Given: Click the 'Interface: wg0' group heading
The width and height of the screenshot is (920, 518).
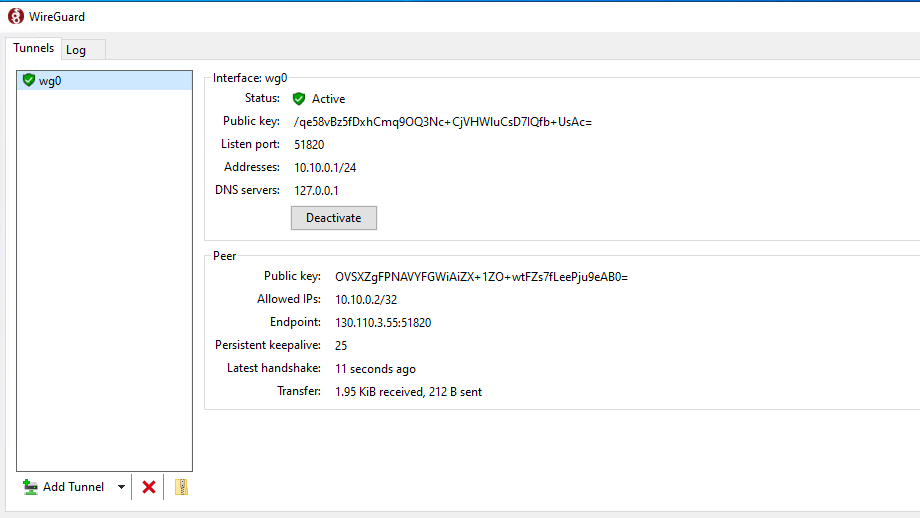Looking at the screenshot, I should [x=250, y=78].
